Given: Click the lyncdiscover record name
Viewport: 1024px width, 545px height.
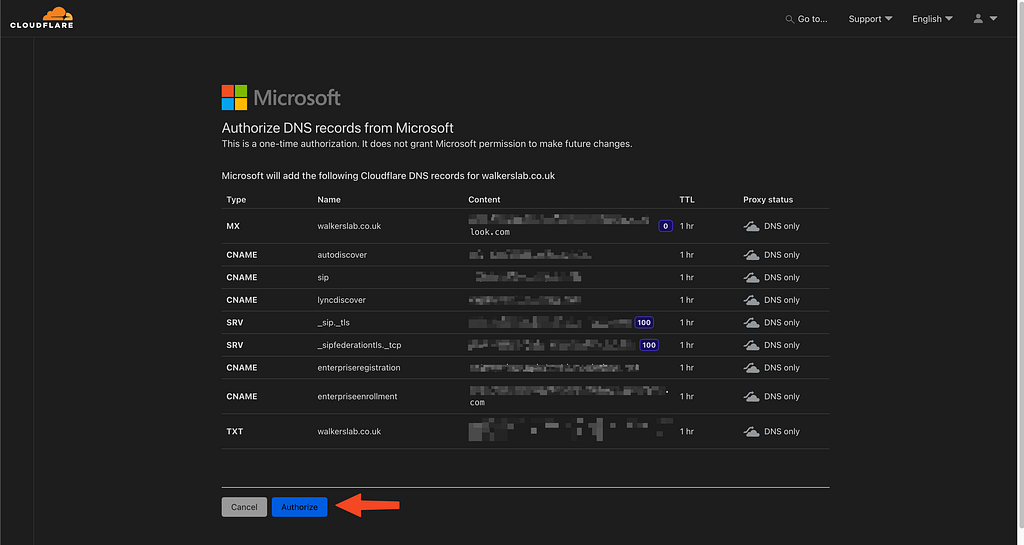Looking at the screenshot, I should 341,300.
